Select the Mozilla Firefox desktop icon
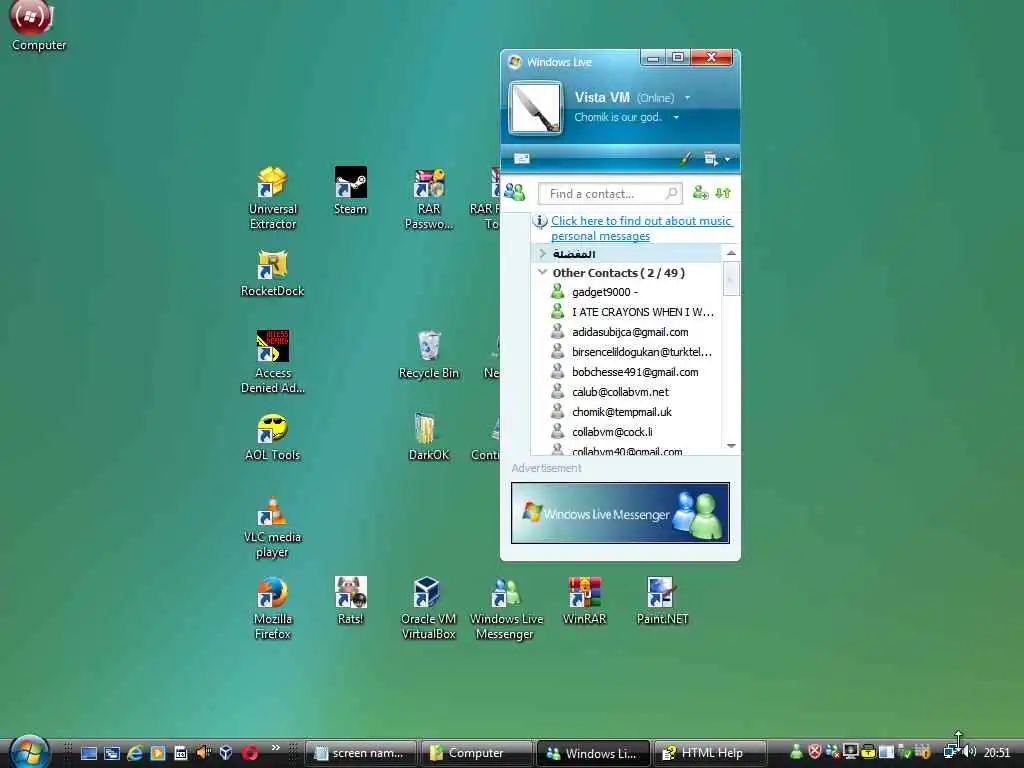The height and width of the screenshot is (768, 1024). [272, 609]
